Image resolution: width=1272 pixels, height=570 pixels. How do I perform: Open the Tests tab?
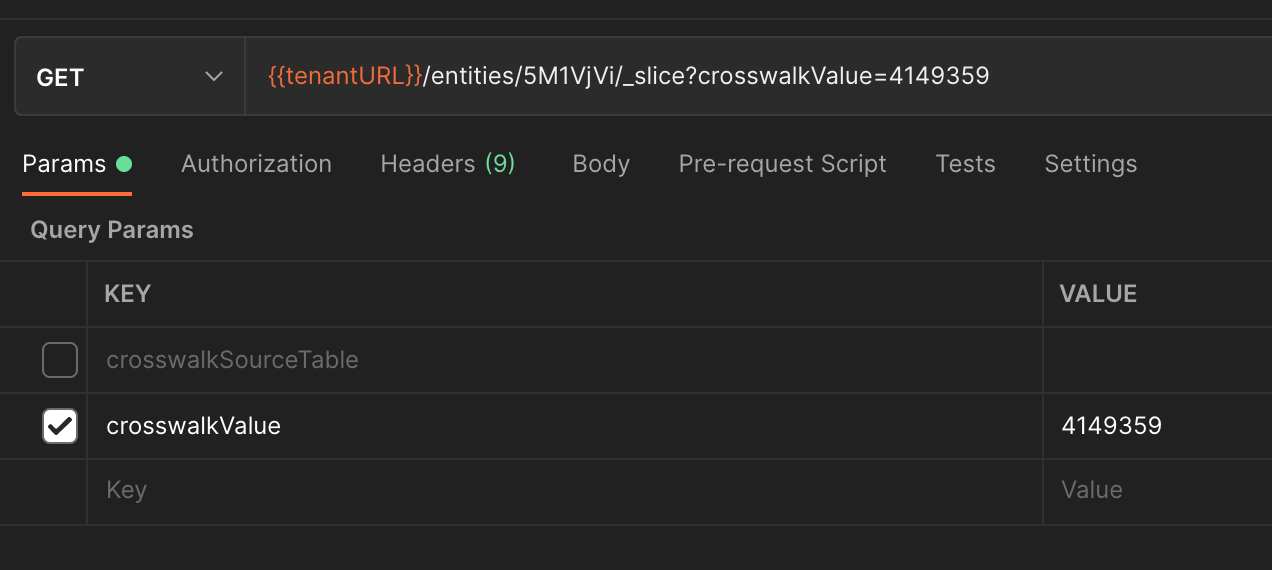pyautogui.click(x=965, y=164)
